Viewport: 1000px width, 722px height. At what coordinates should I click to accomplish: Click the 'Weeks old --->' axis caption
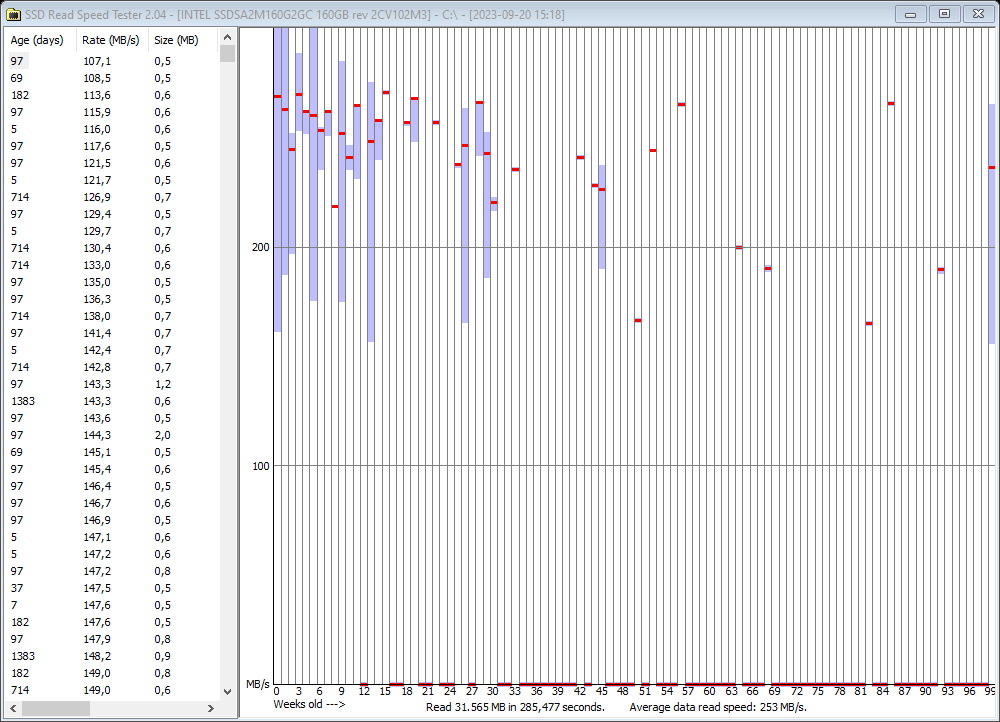click(309, 704)
